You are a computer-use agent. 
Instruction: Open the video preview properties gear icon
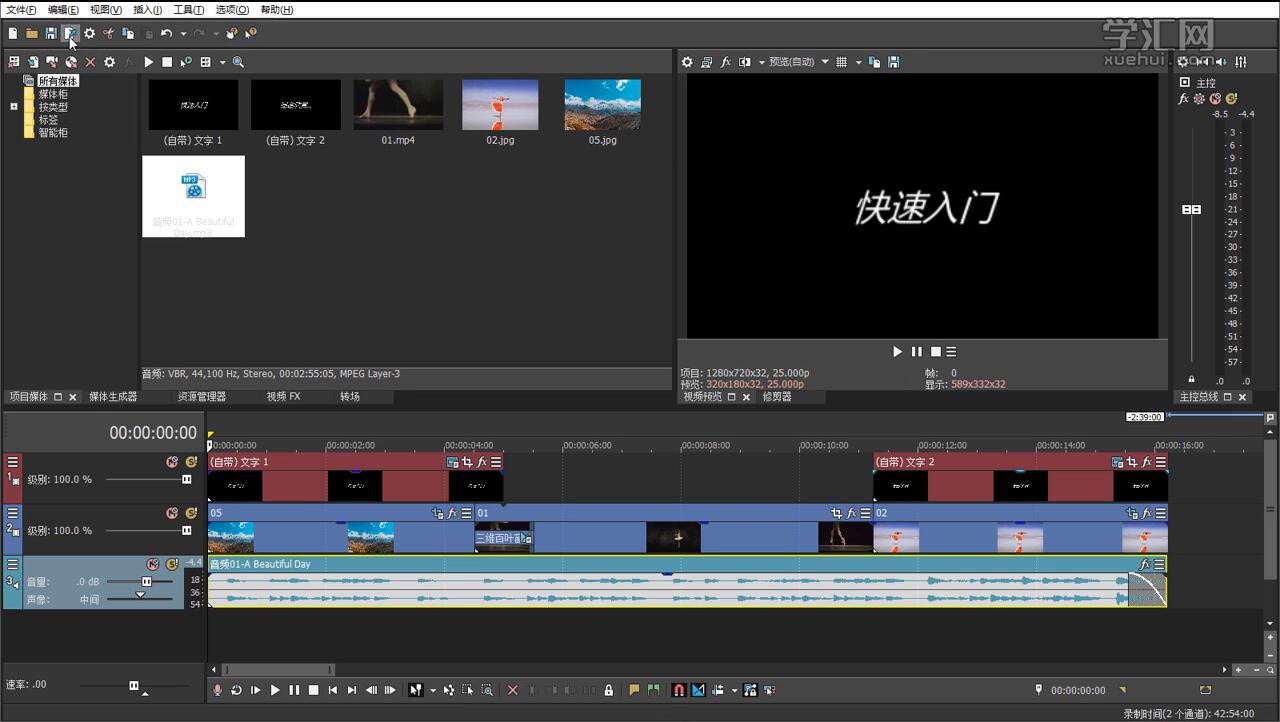pos(687,62)
